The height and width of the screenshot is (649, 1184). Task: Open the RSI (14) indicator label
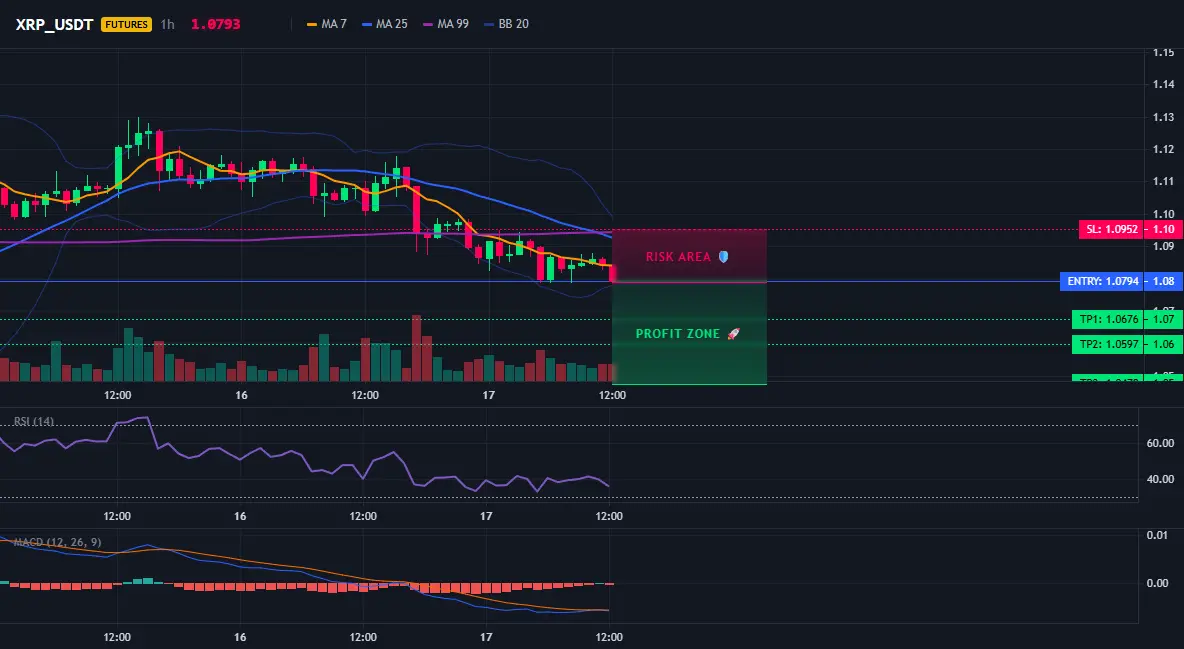pyautogui.click(x=34, y=422)
